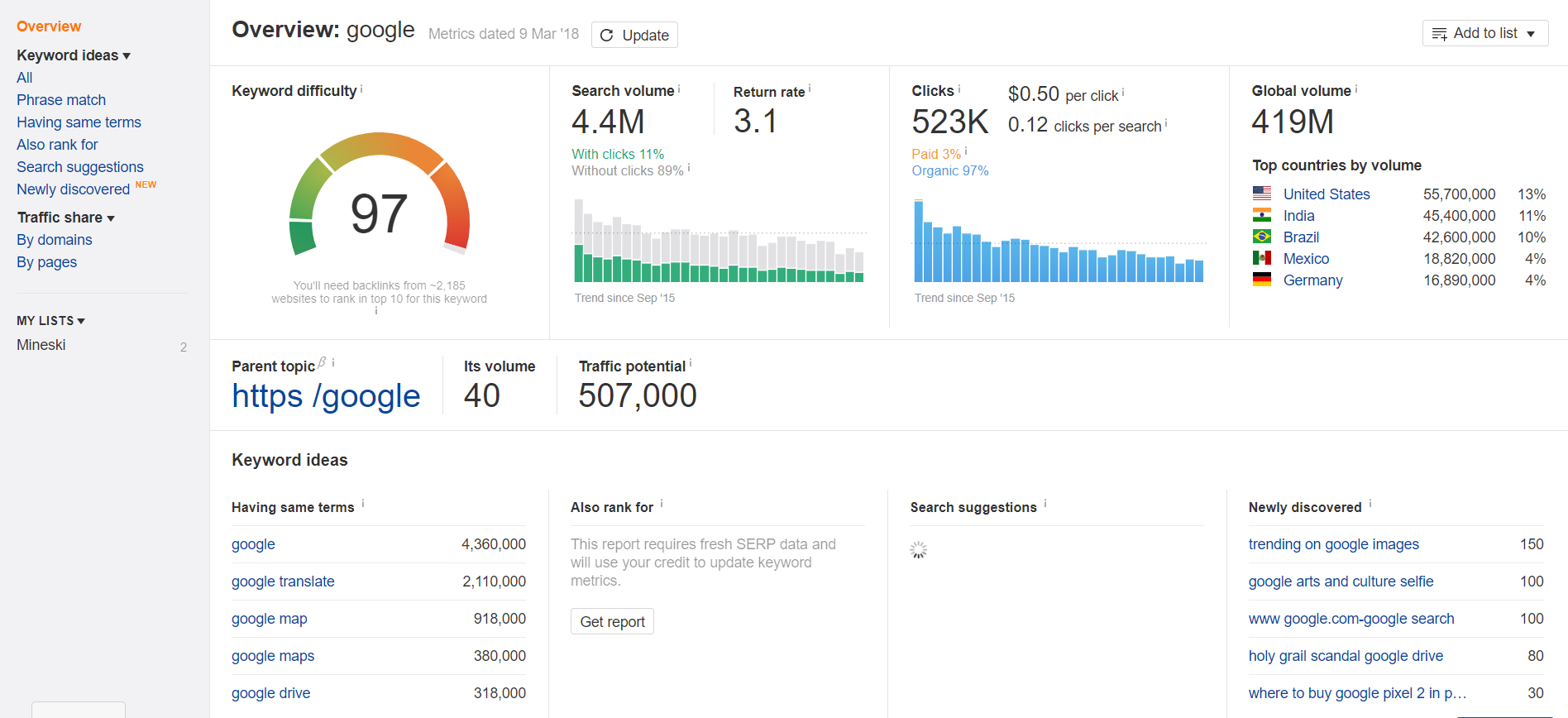Open Phrase match in sidebar
The height and width of the screenshot is (718, 1568).
[x=61, y=100]
